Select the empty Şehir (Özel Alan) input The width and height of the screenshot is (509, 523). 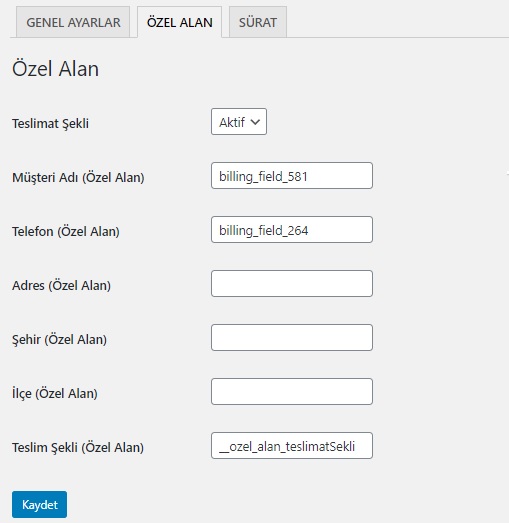(x=292, y=338)
